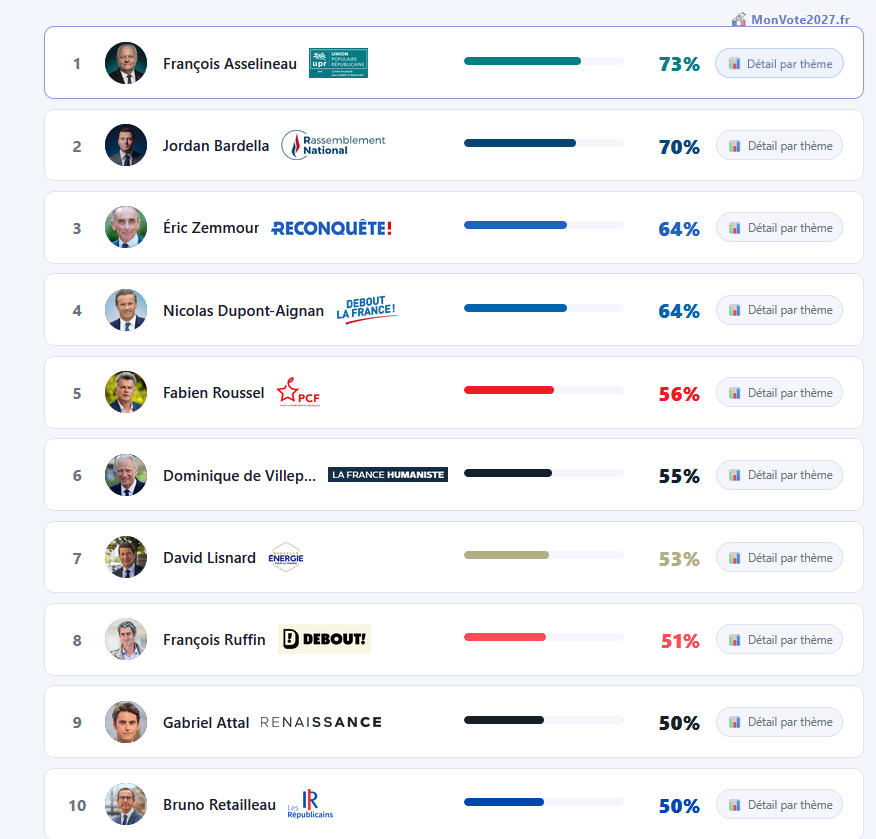Select the Dominique de Villepin candidate name

pos(239,476)
